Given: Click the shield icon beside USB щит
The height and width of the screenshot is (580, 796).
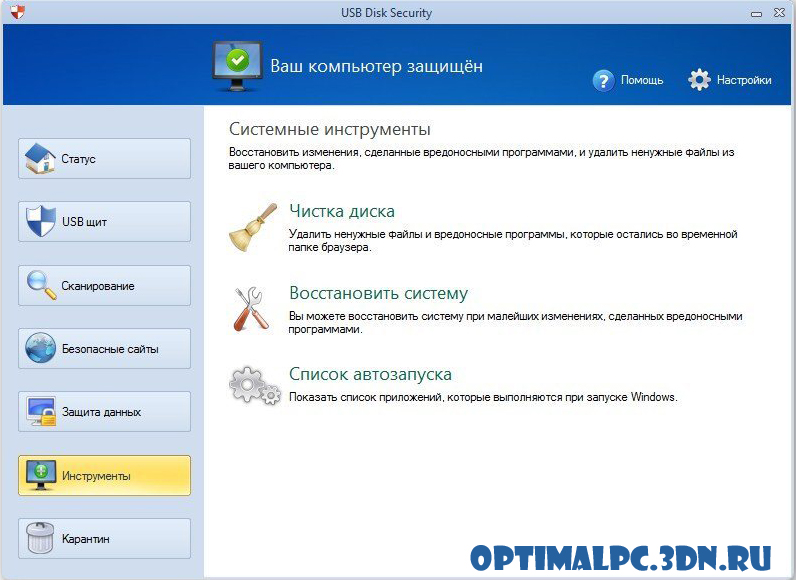Looking at the screenshot, I should (41, 221).
